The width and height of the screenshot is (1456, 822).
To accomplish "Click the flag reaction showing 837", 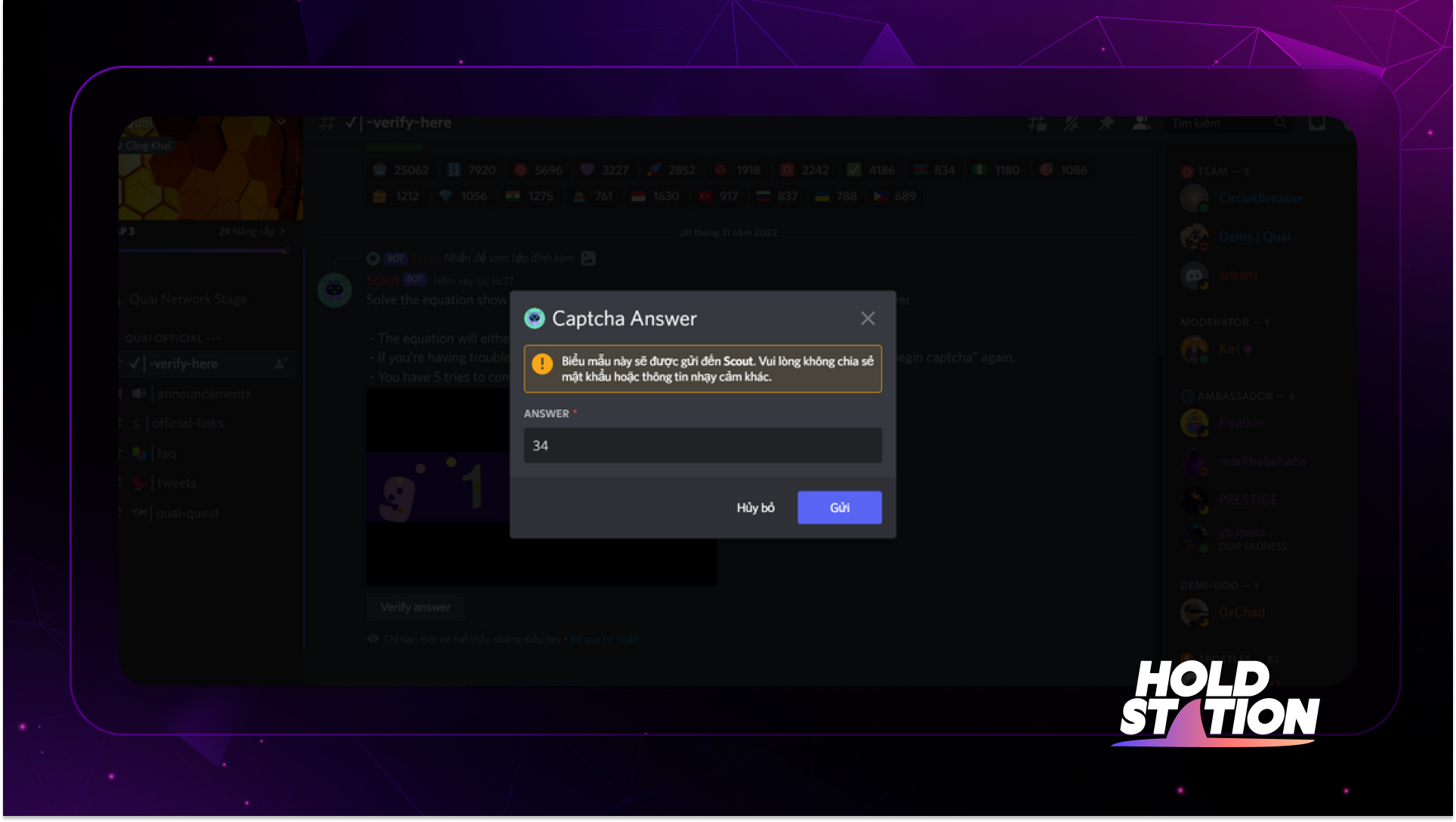I will [778, 196].
